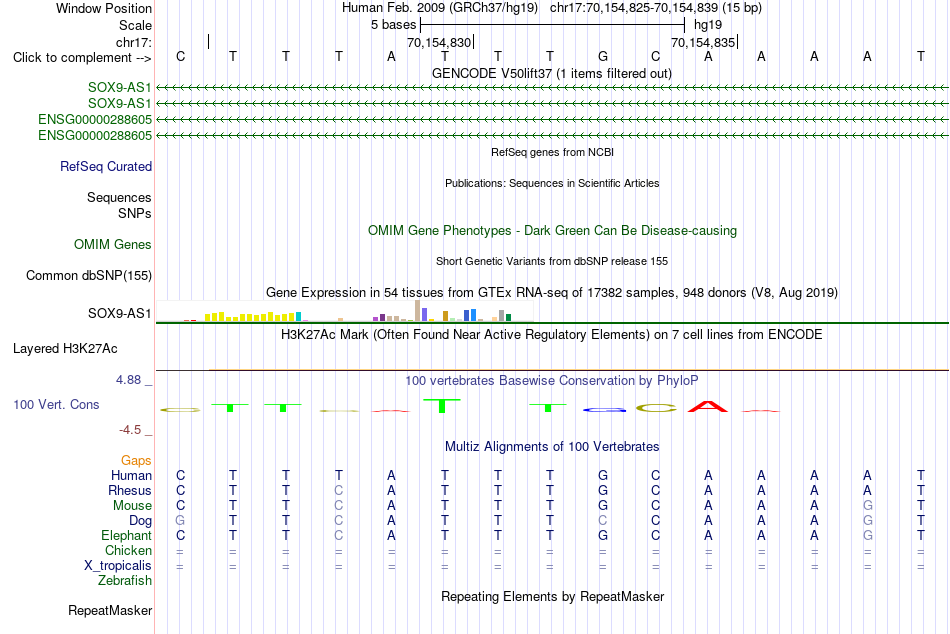950x634 pixels.
Task: Click the tallest tan bar in the GTEx expression chart
Action: pos(417,310)
